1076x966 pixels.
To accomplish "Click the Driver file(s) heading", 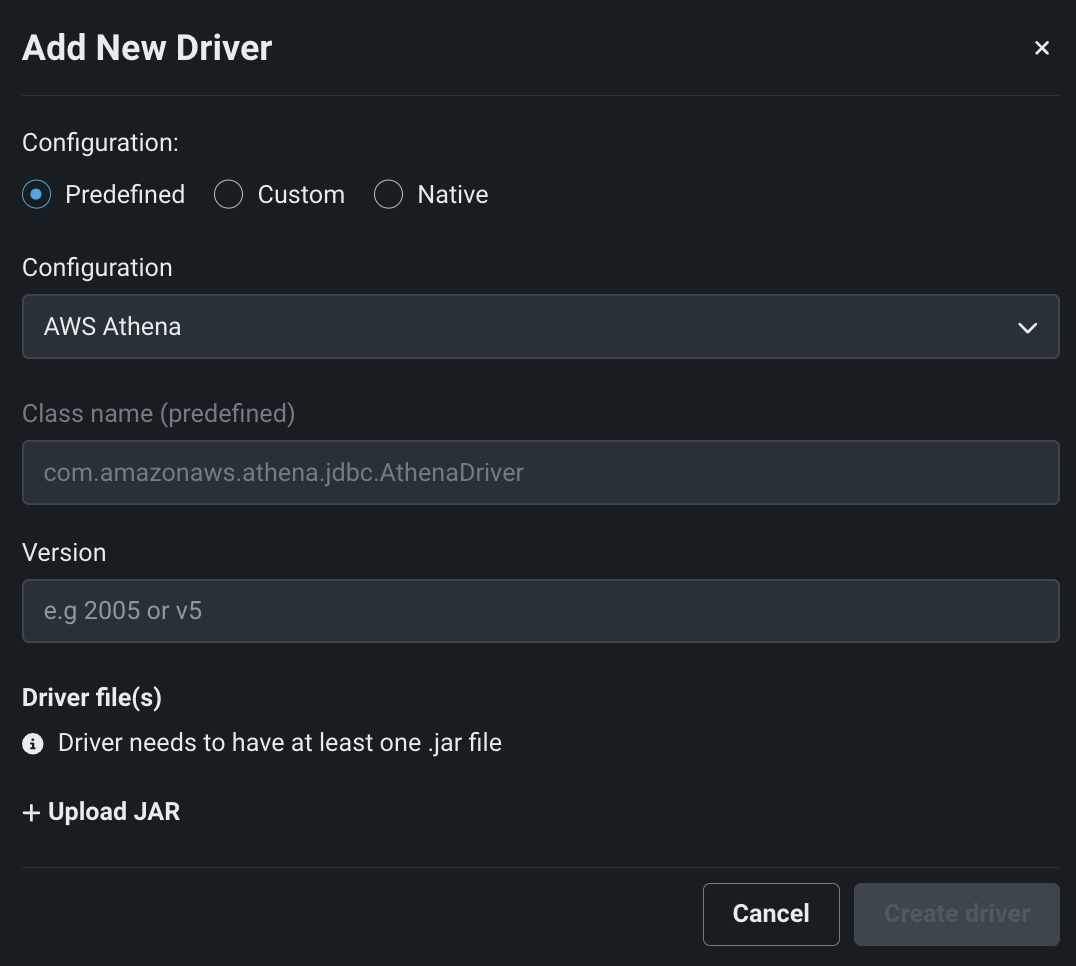I will tap(92, 697).
